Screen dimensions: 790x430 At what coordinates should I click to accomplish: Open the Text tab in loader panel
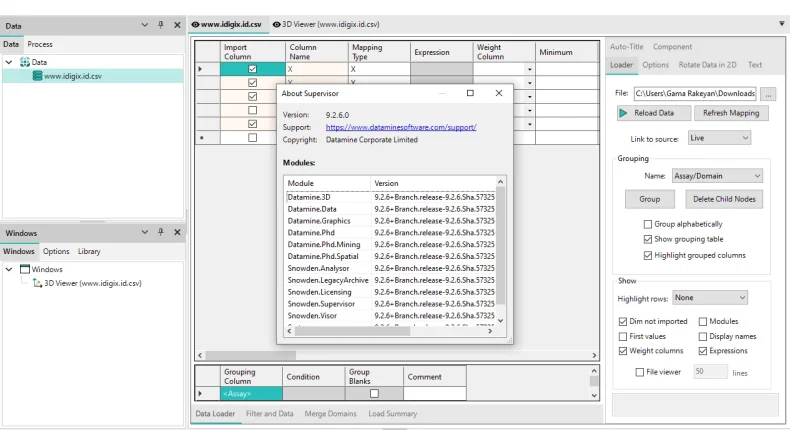(x=755, y=65)
